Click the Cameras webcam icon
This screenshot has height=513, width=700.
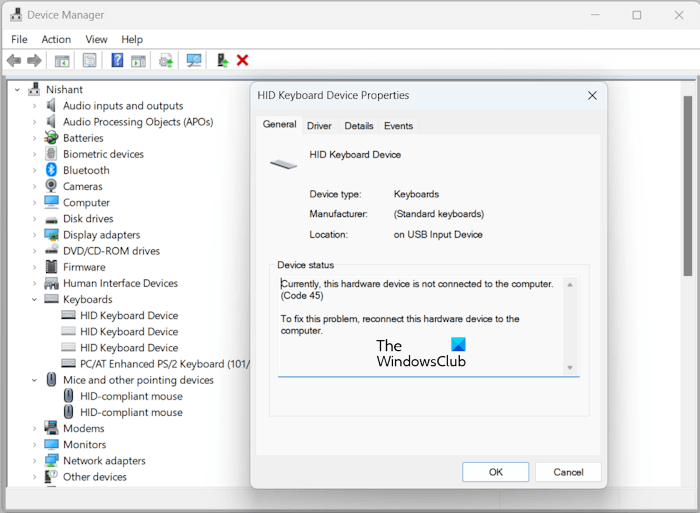51,186
